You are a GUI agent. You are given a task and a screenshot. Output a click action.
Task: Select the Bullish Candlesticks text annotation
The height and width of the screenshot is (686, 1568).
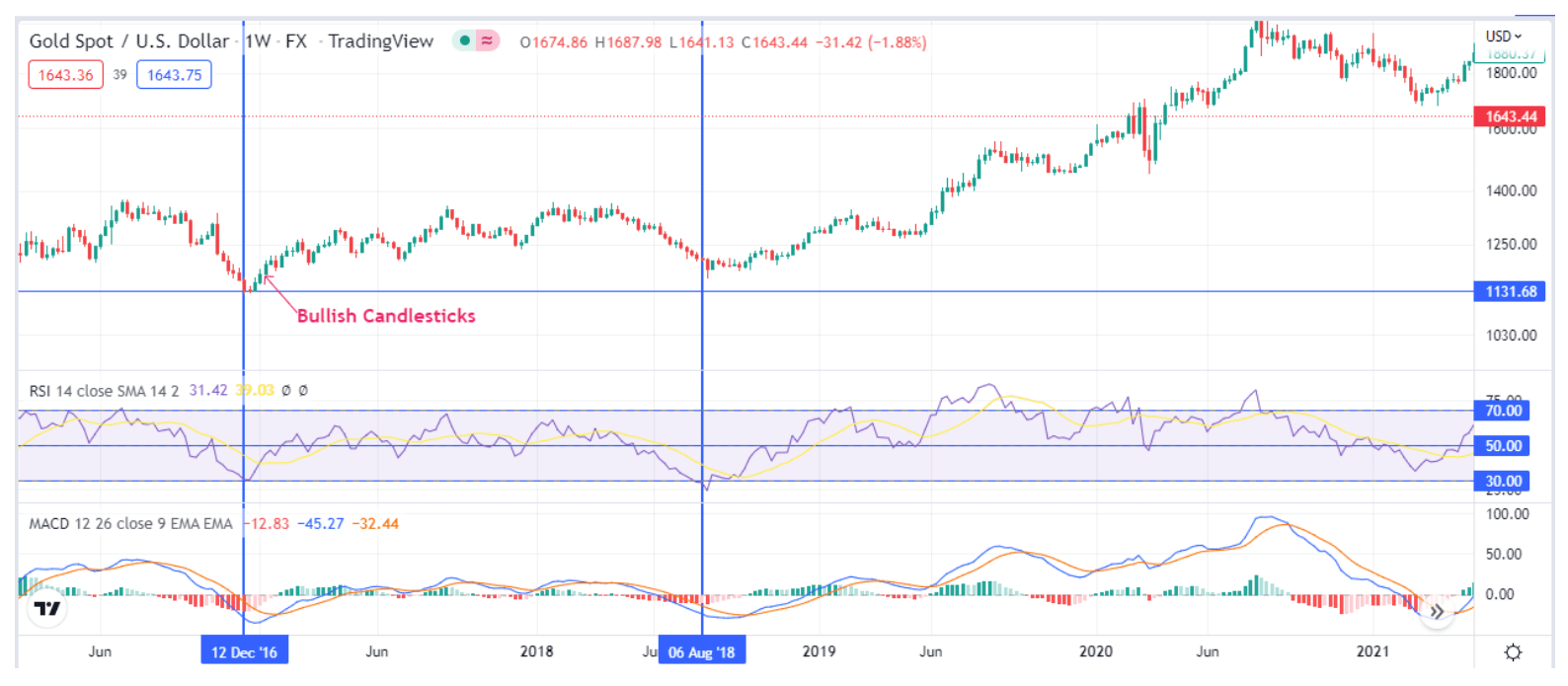click(386, 316)
